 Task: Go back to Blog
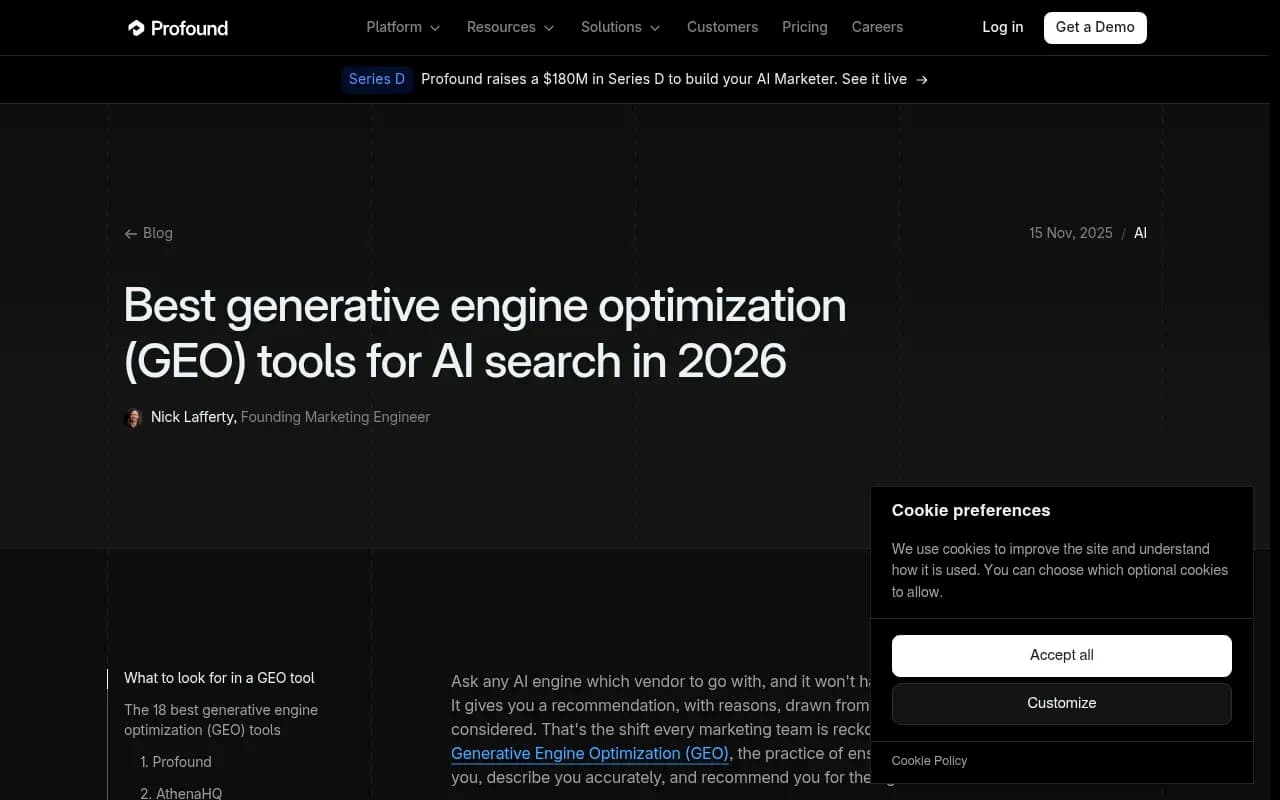tap(148, 233)
